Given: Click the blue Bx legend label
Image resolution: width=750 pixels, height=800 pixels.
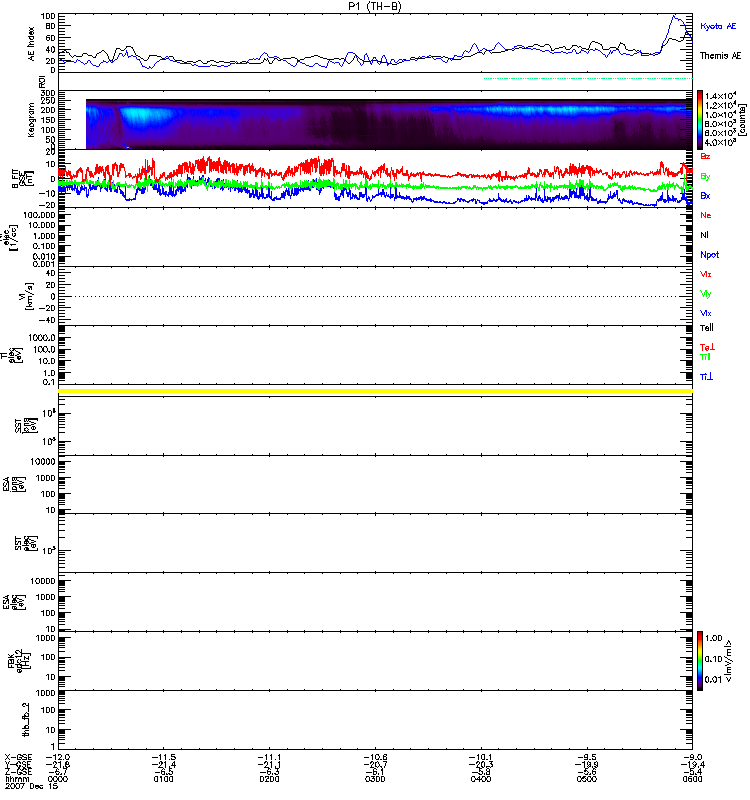Looking at the screenshot, I should [705, 196].
